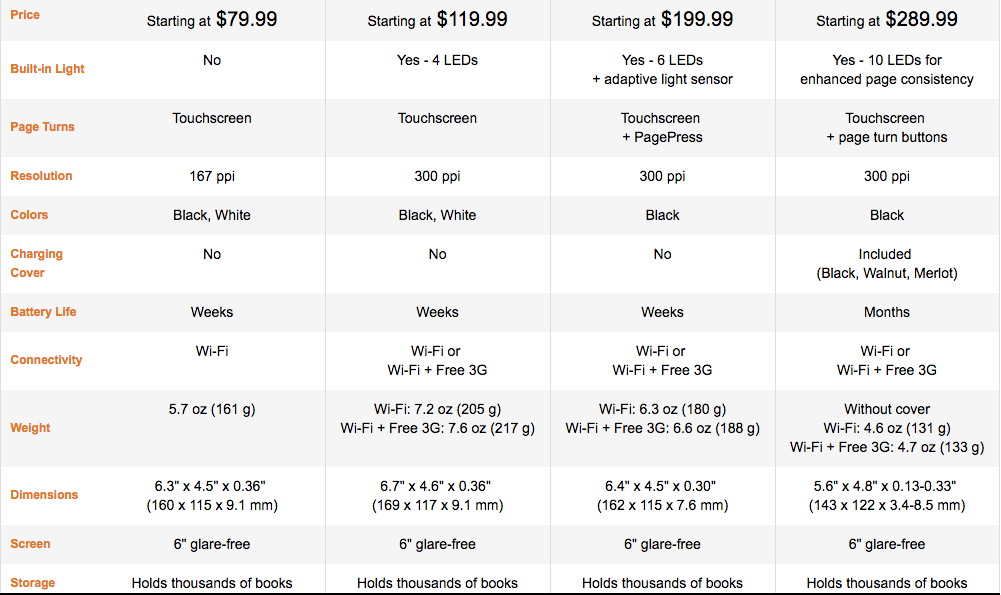Click the Price row label
Viewport: 1001px width, 595px height.
[x=25, y=15]
